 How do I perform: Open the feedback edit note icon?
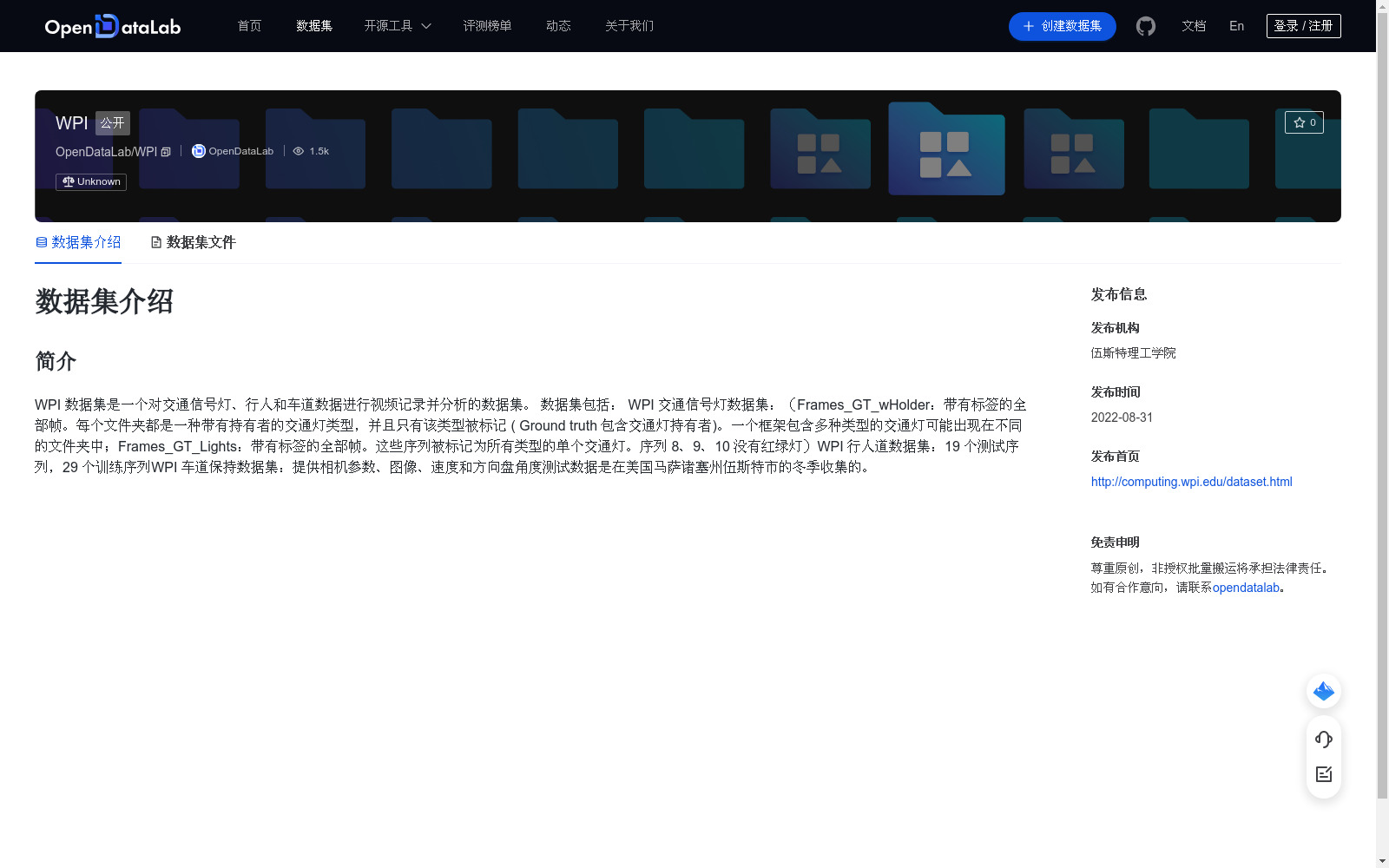(x=1324, y=774)
